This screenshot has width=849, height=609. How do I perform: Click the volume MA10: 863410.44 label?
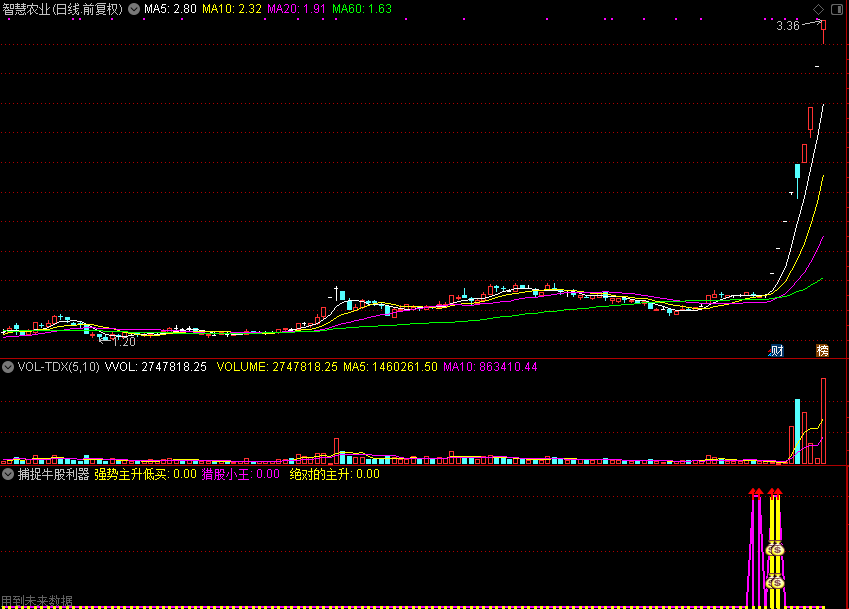click(x=490, y=367)
